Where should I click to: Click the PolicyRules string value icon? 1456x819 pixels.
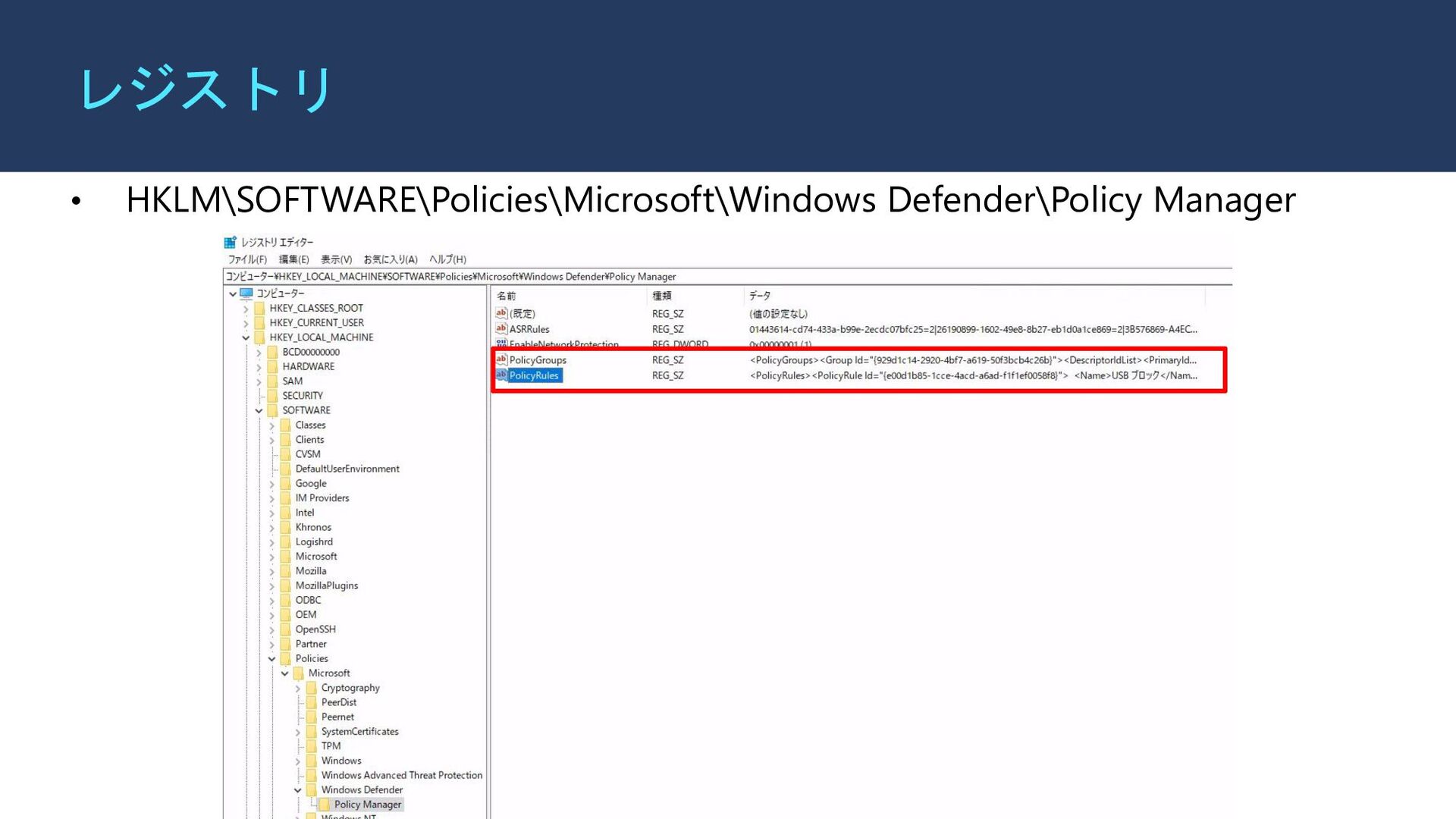tap(501, 375)
